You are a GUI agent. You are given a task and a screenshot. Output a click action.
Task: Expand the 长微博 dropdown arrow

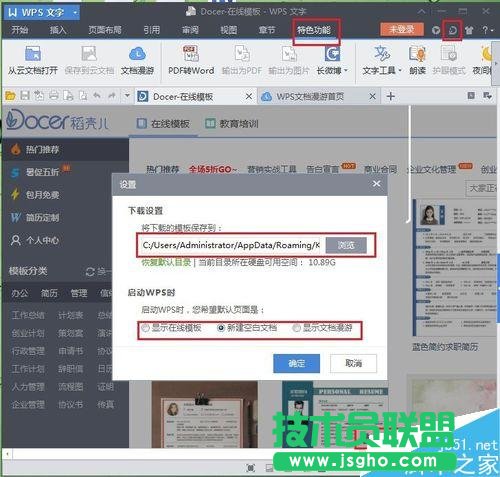346,70
